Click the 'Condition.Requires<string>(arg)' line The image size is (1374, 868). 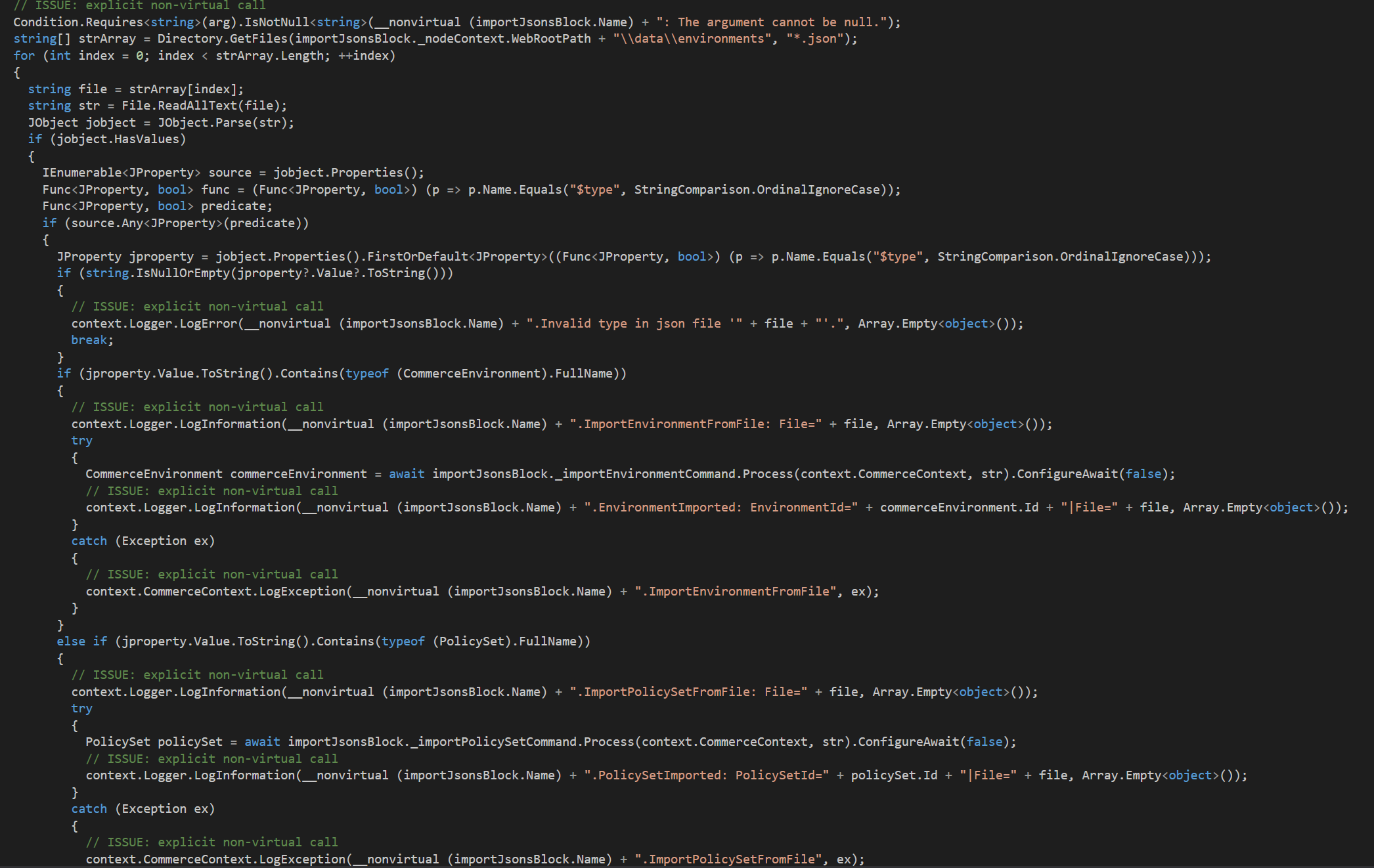(x=456, y=22)
